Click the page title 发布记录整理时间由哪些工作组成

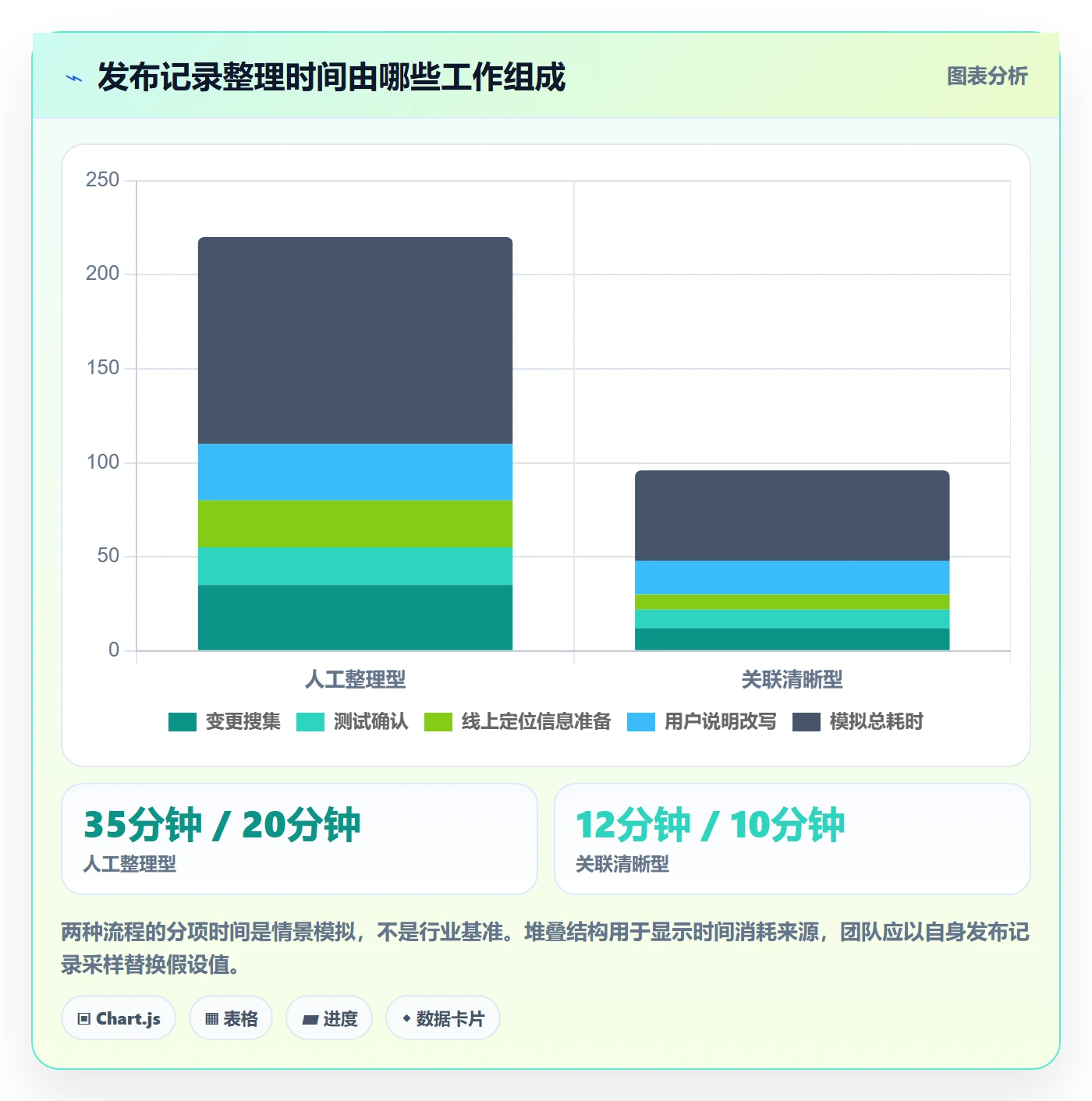tap(331, 78)
